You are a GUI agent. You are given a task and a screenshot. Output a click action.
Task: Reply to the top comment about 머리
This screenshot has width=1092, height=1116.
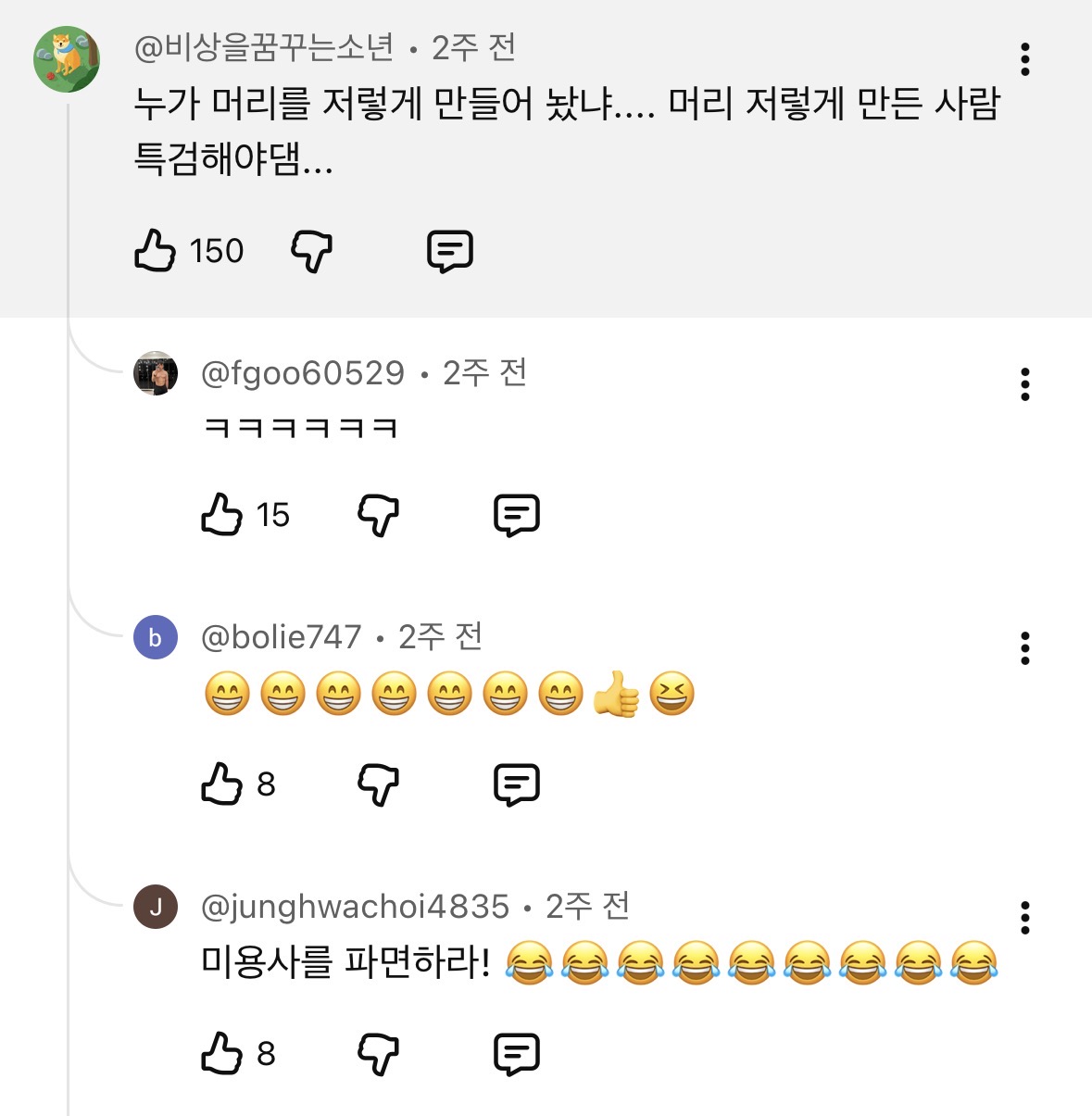[450, 251]
